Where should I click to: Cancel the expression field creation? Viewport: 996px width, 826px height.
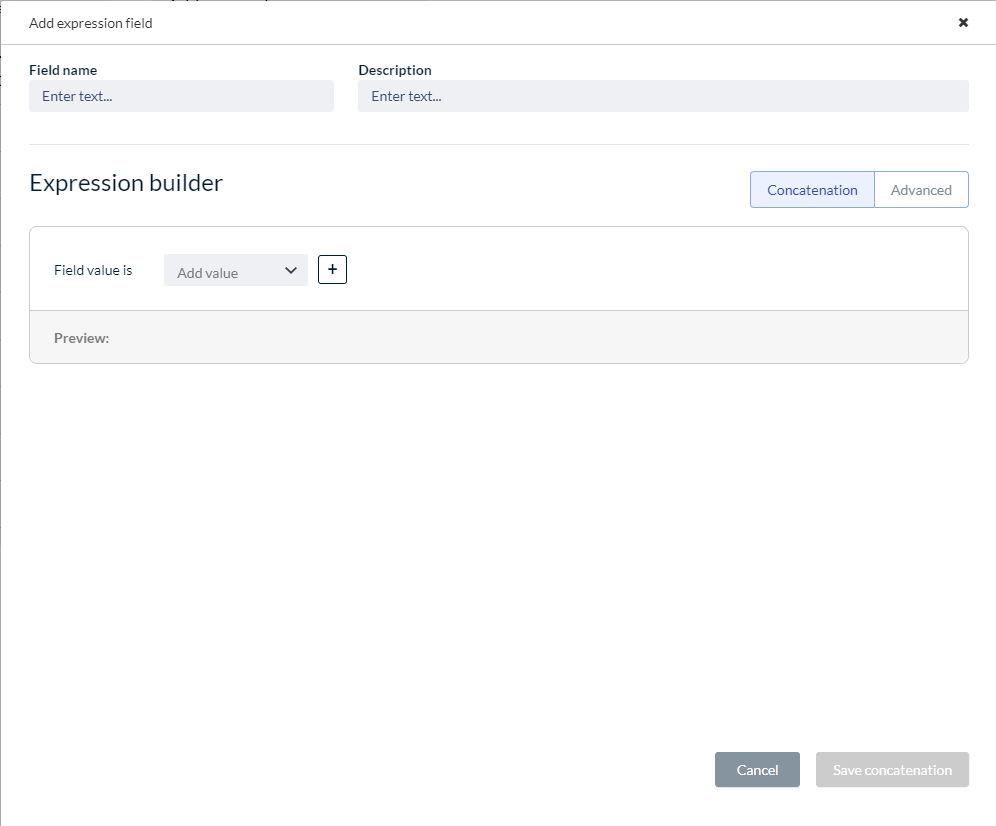coord(757,769)
